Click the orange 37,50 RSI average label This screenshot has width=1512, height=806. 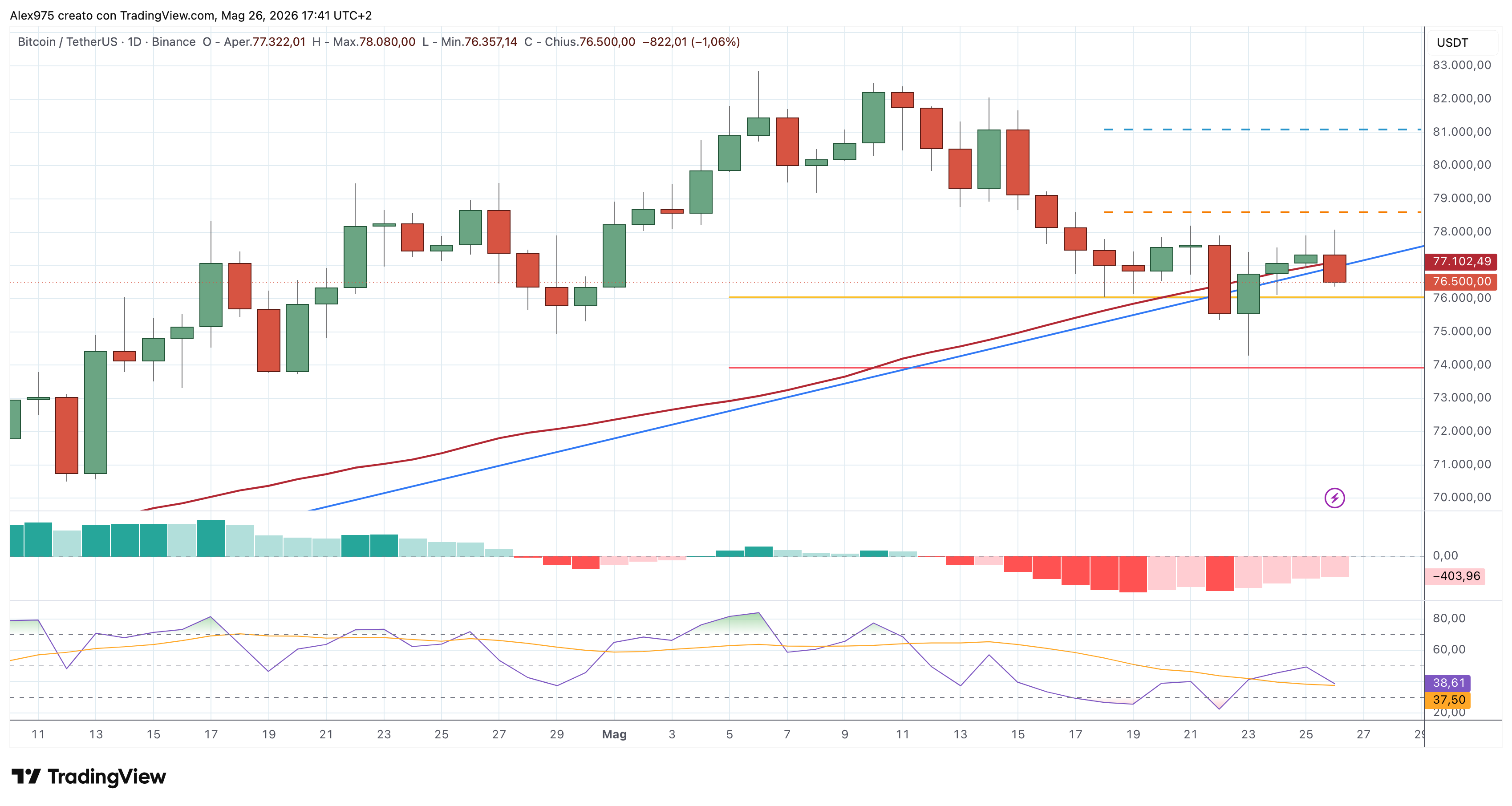coord(1448,700)
